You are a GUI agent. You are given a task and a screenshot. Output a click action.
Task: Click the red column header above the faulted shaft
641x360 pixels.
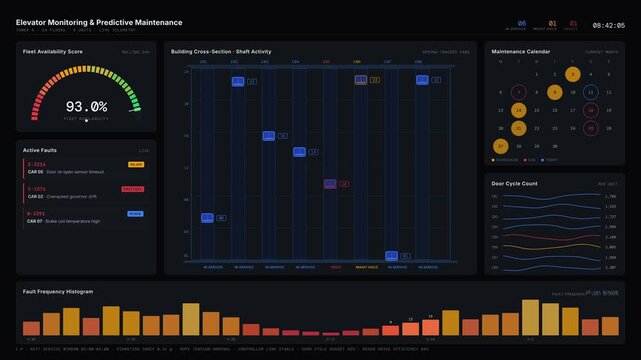tap(326, 62)
